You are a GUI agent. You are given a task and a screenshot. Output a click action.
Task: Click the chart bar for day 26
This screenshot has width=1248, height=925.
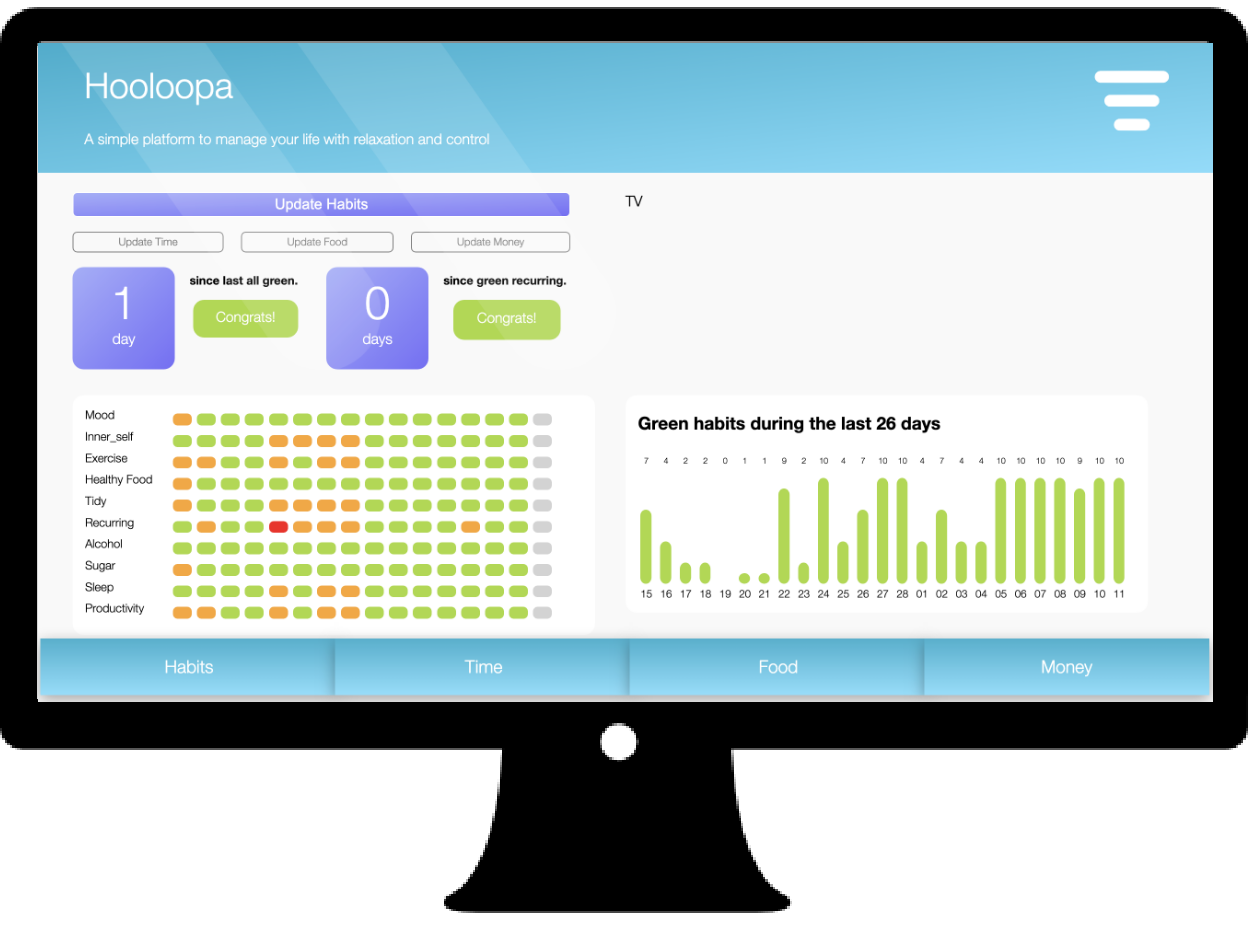click(x=863, y=547)
